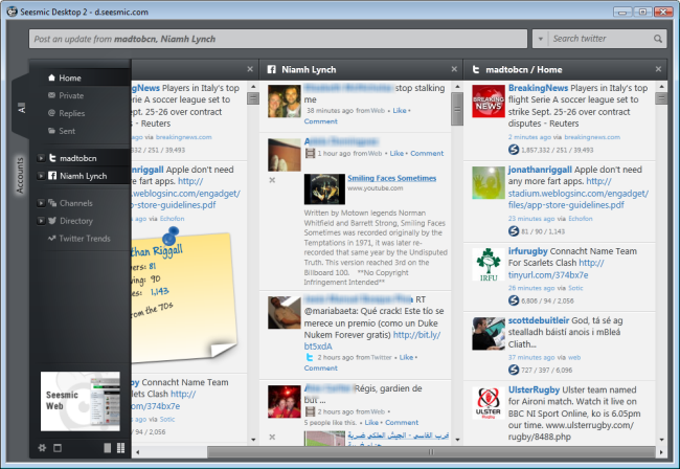
Task: Like the Duke Nukem Forever post
Action: [x=406, y=357]
